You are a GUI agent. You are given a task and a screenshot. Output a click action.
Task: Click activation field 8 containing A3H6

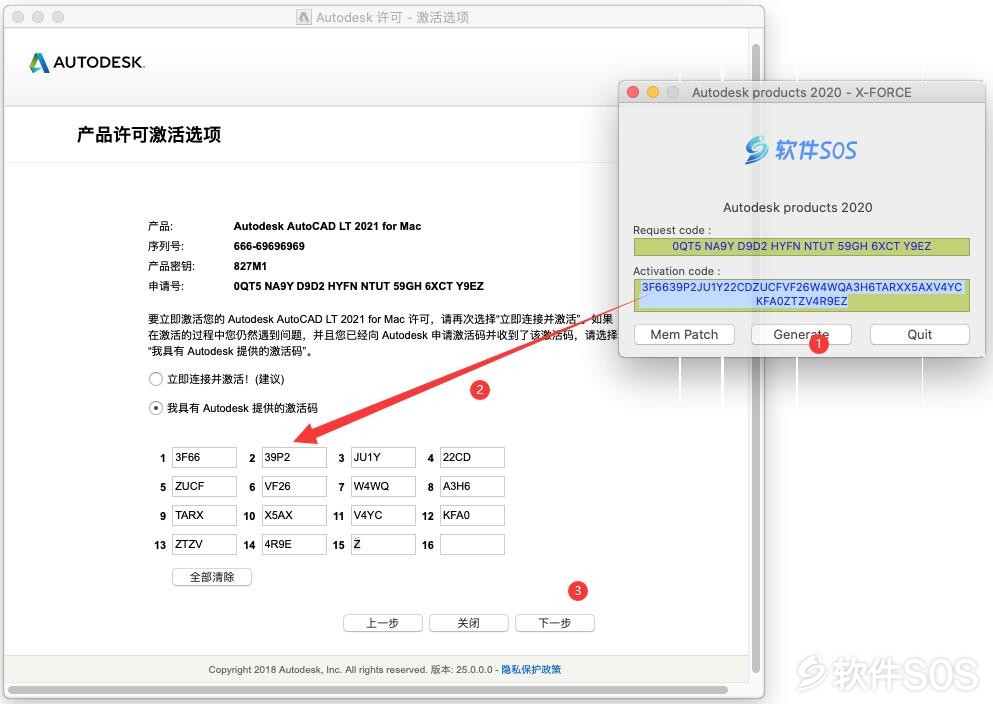pos(472,486)
